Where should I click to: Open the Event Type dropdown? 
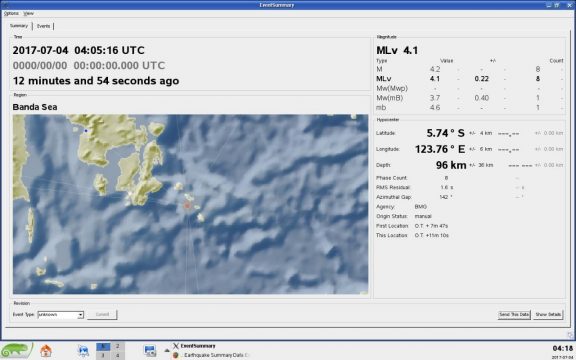(x=61, y=315)
